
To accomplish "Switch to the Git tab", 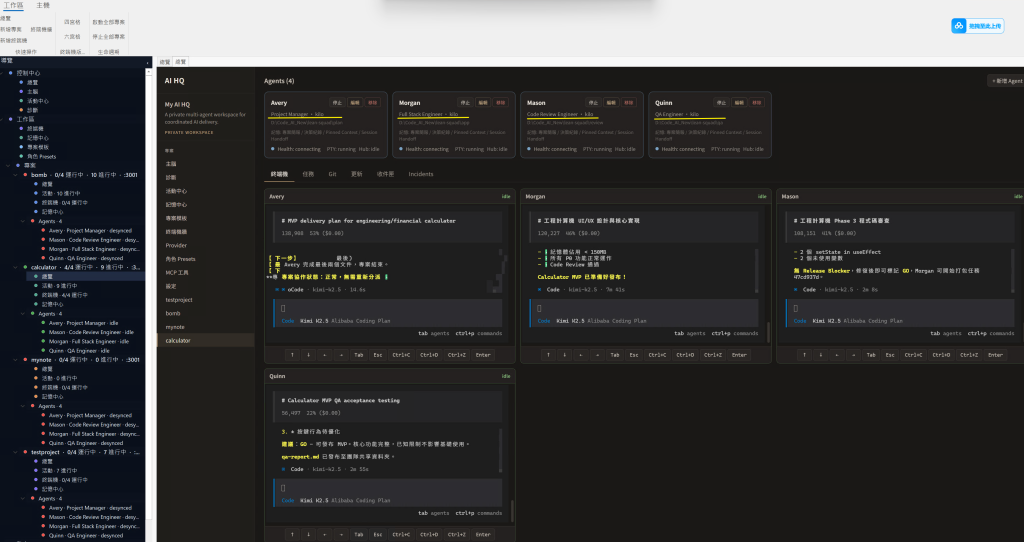I will pyautogui.click(x=332, y=173).
